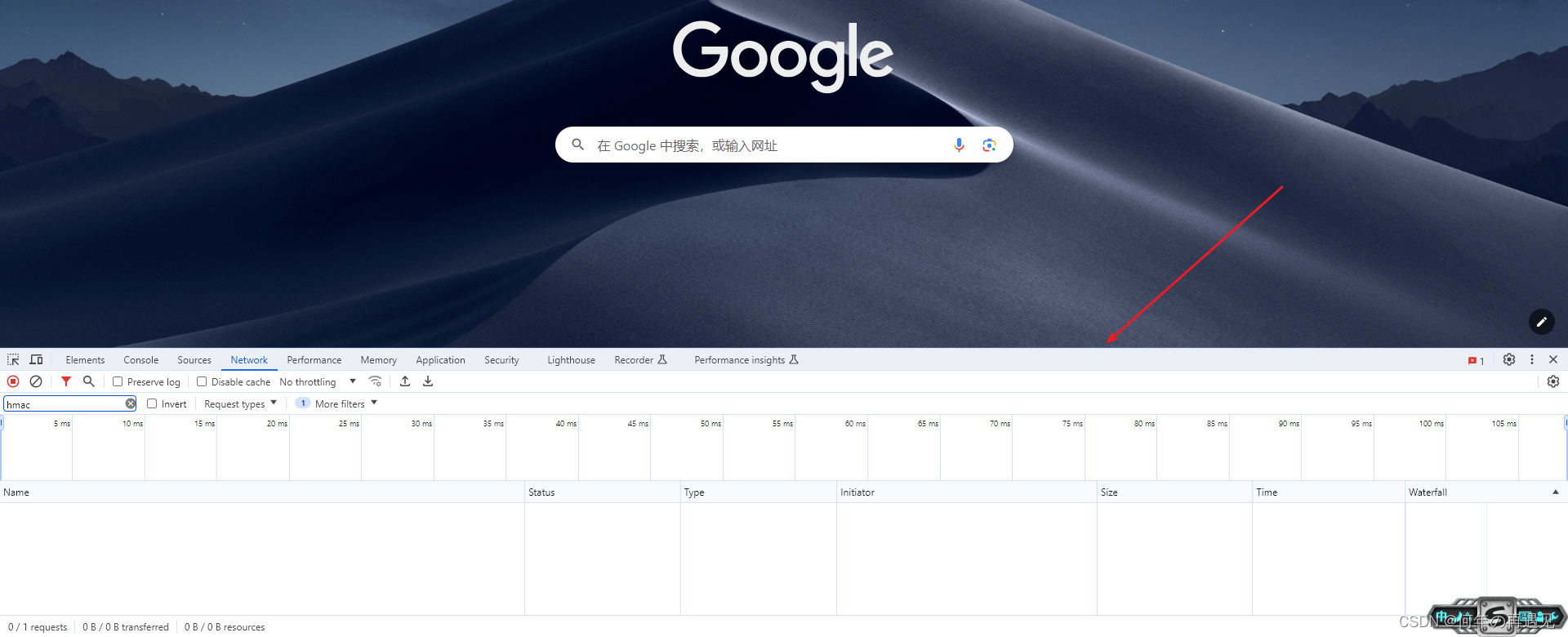Viewport: 1568px width, 637px height.
Task: Open DevTools main settings gear
Action: (1509, 359)
